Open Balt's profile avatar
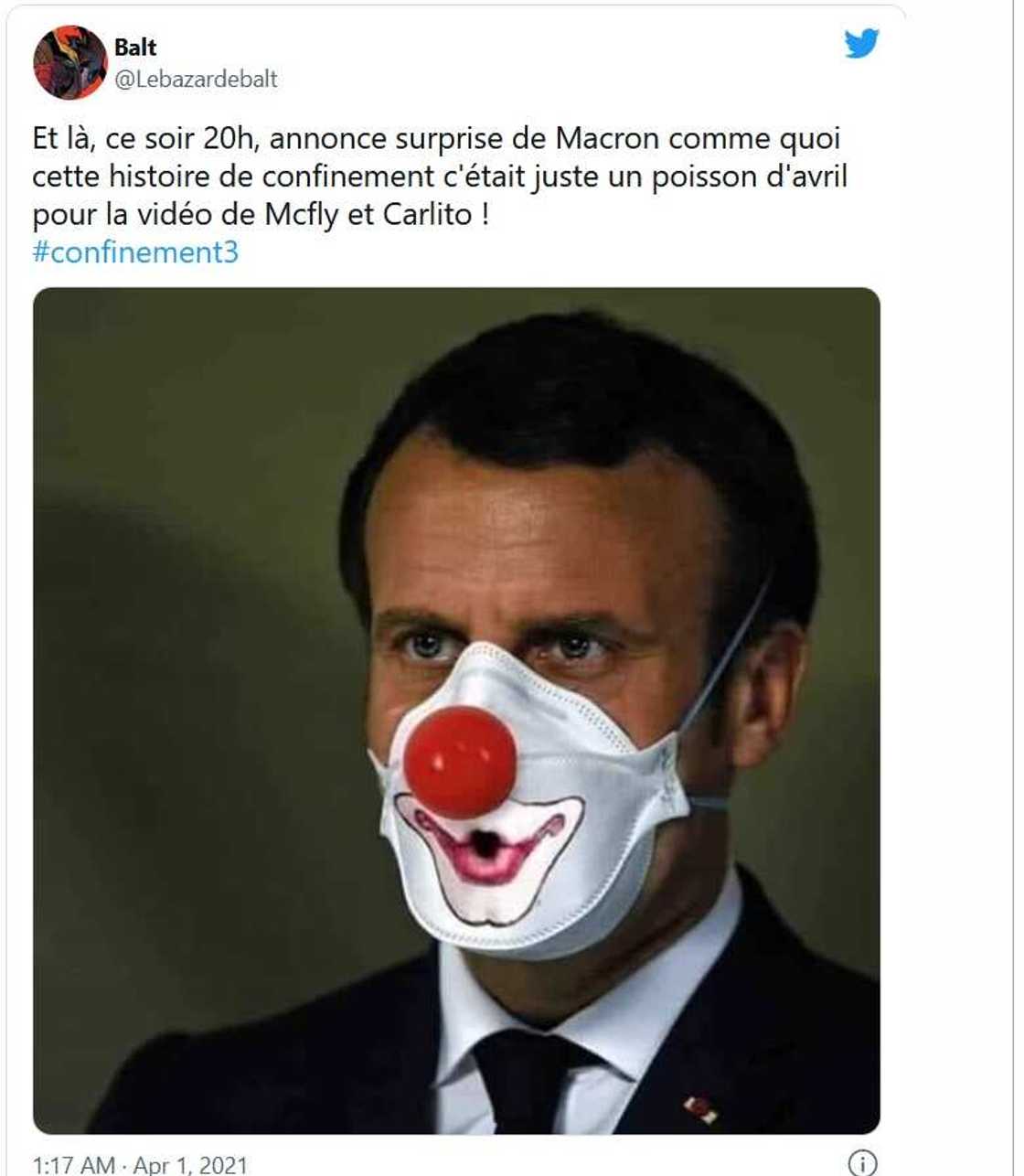Viewport: 1024px width, 1176px height. (70, 62)
